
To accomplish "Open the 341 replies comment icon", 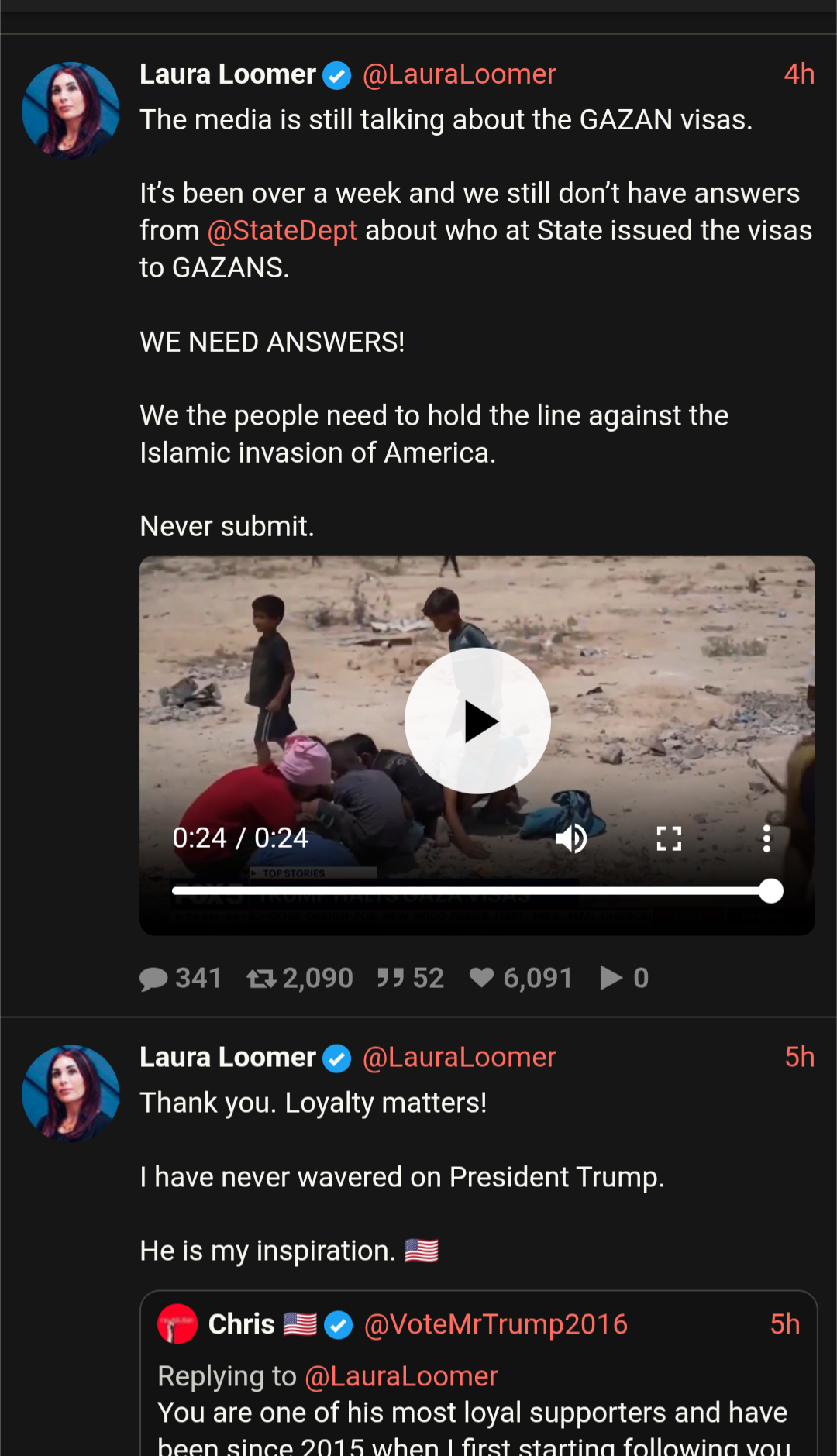I will tap(153, 979).
